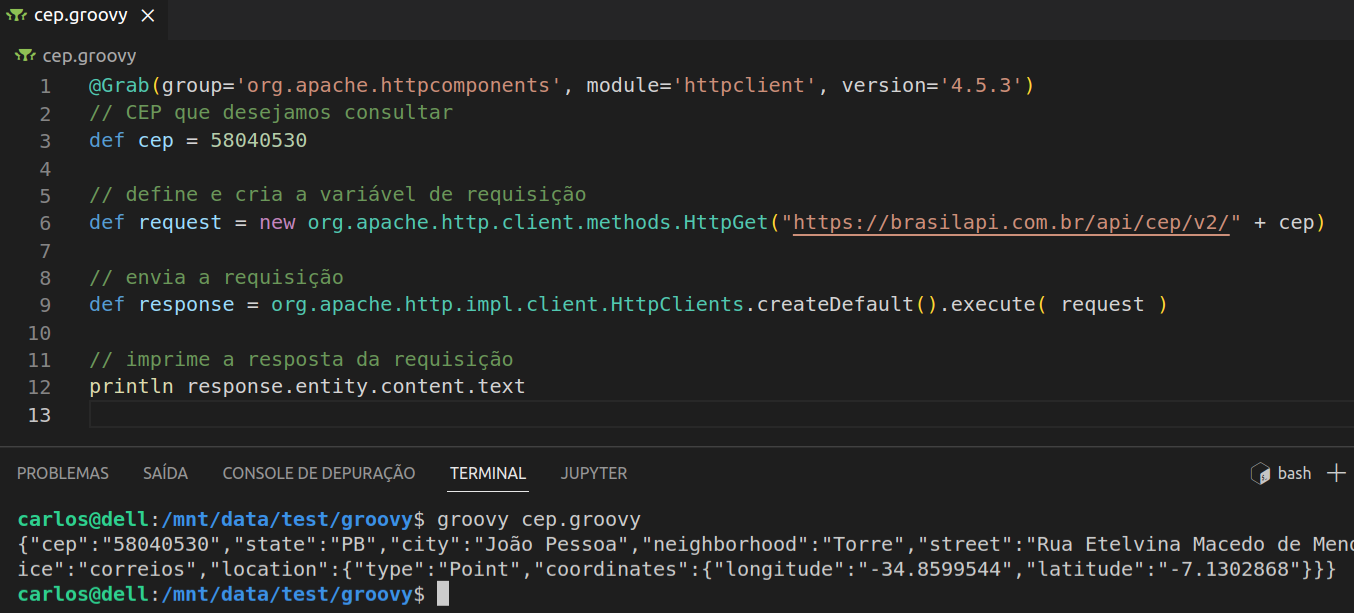Open the brasilapi.com.br link in the code
This screenshot has height=613, width=1354.
tap(1010, 222)
